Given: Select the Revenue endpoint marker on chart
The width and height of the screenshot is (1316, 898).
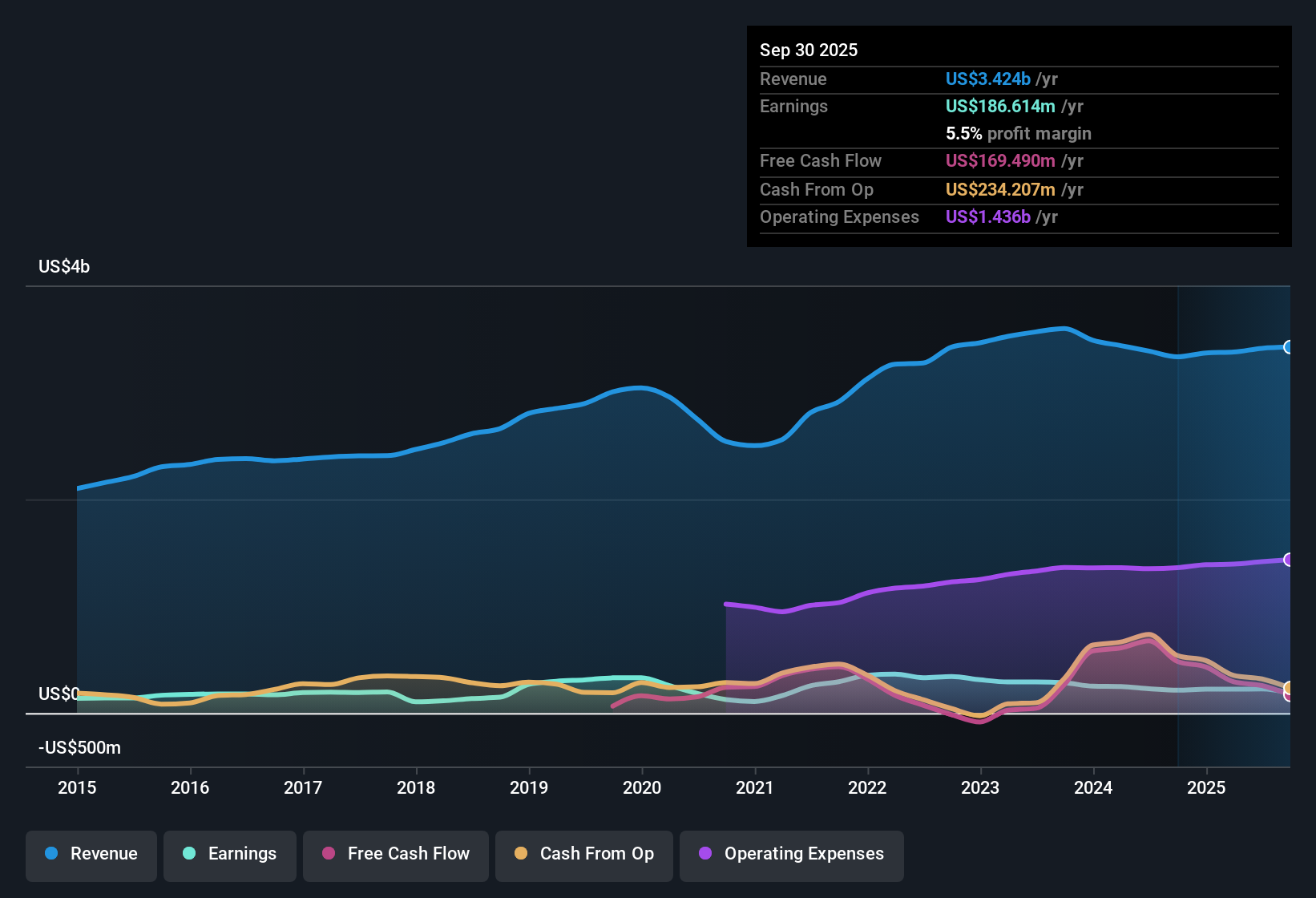Looking at the screenshot, I should (1289, 347).
